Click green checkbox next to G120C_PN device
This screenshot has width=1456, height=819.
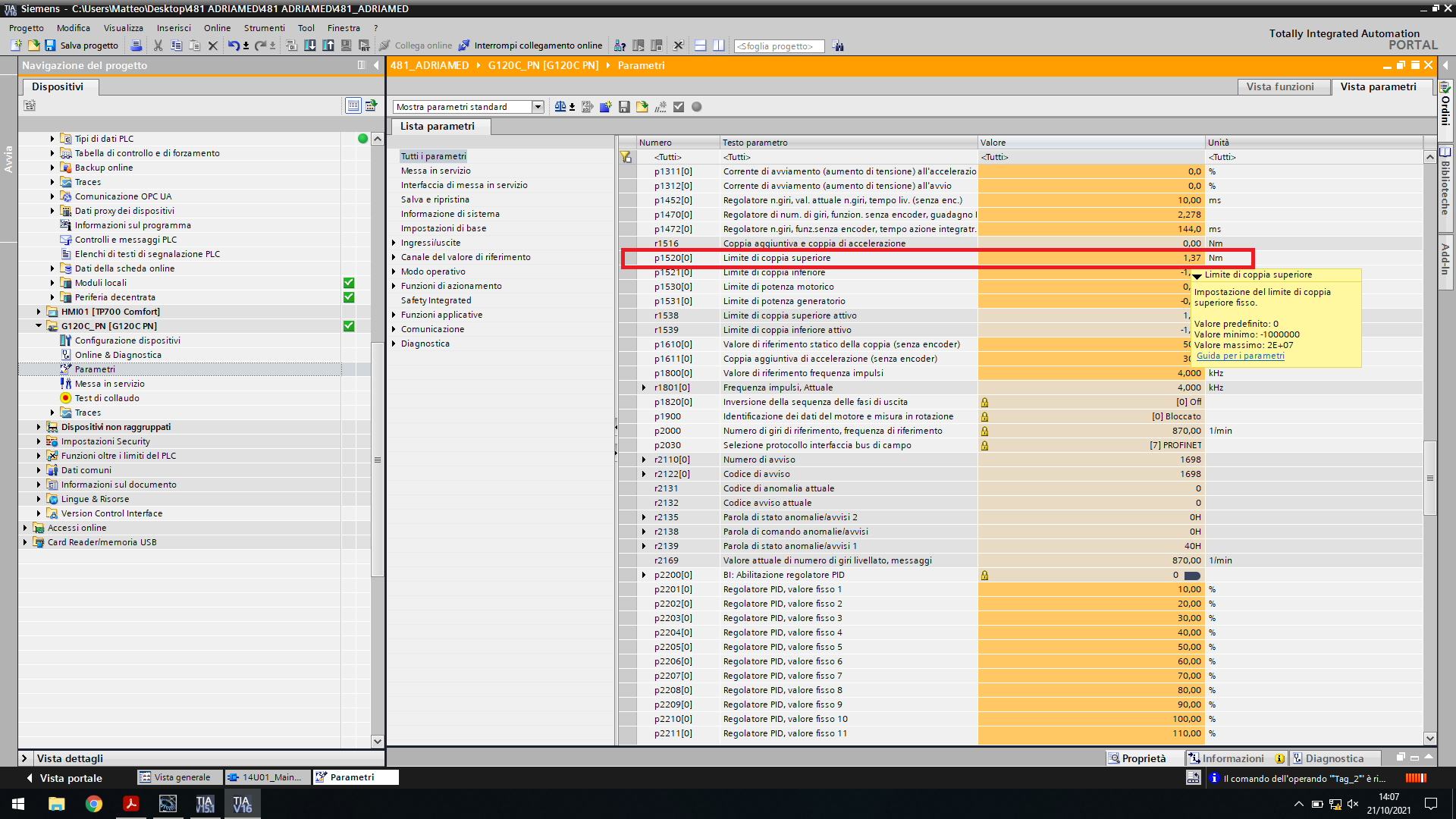click(x=349, y=326)
